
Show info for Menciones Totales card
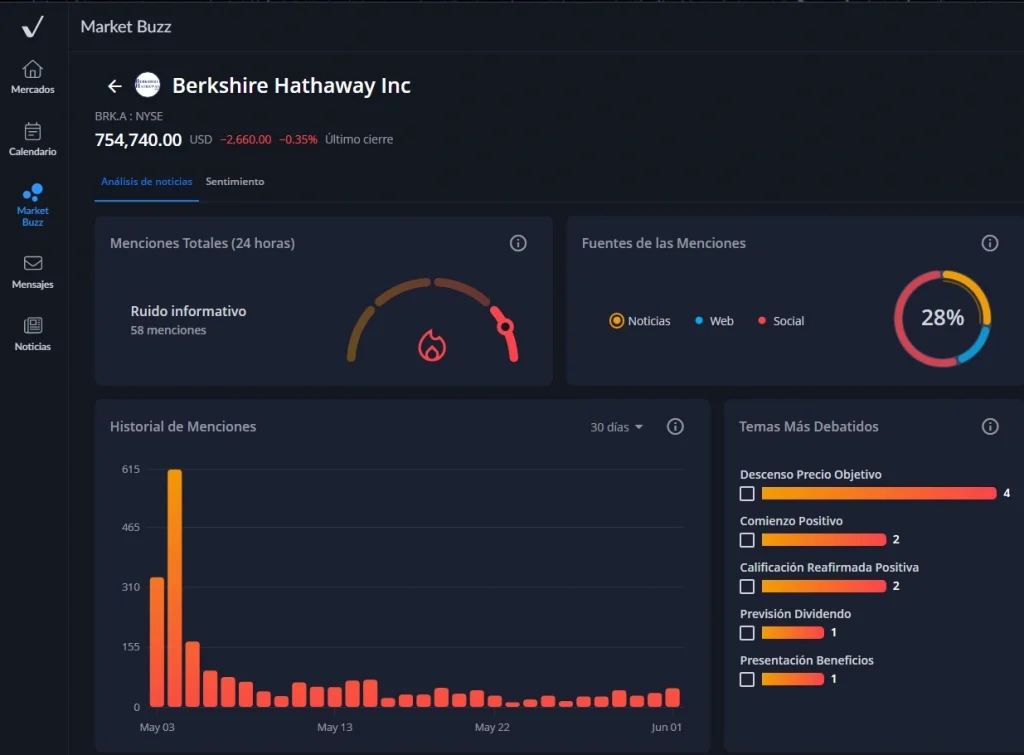pyautogui.click(x=518, y=243)
